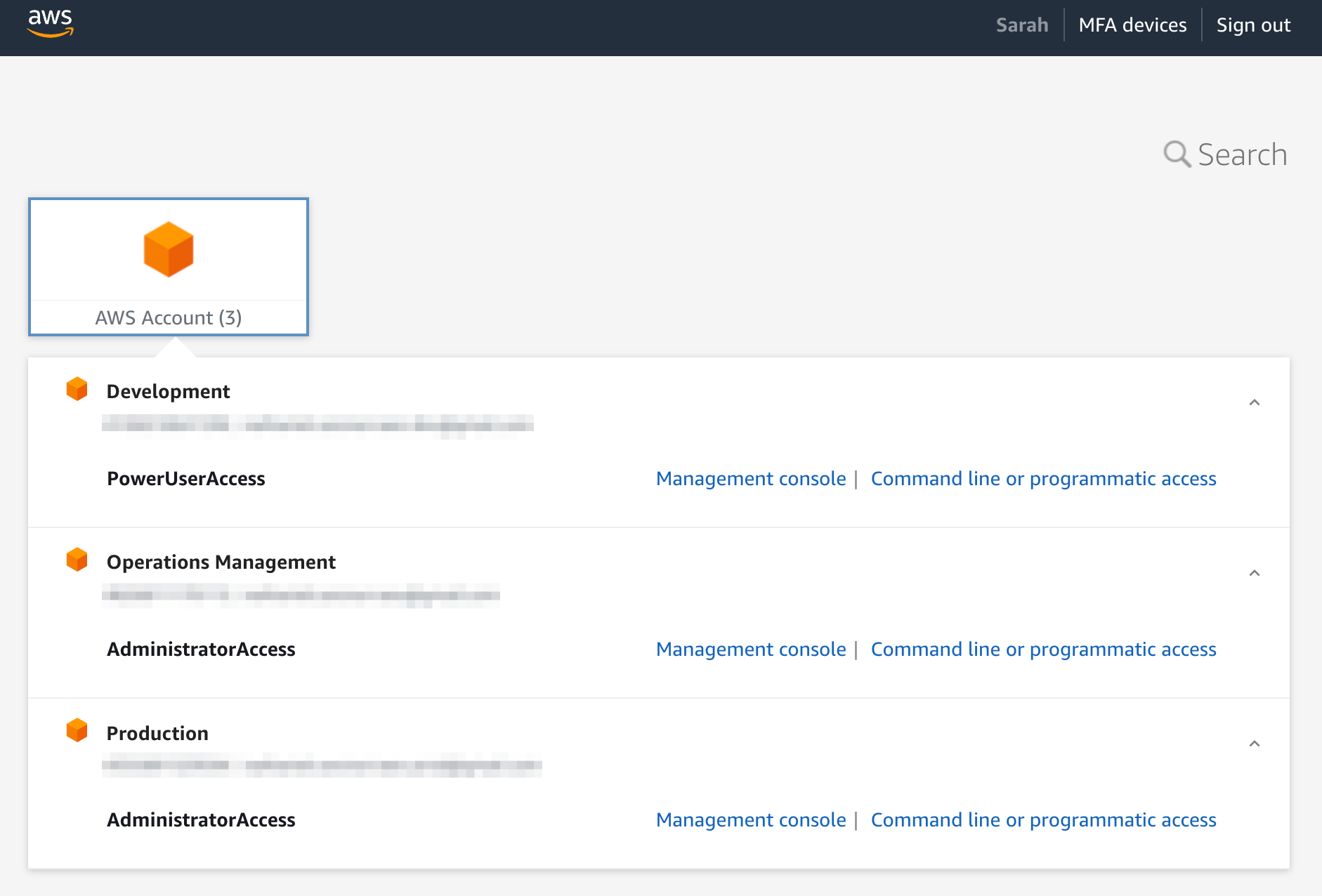Select the AWS Account (3) tile
This screenshot has height=896, width=1322.
coord(169,267)
